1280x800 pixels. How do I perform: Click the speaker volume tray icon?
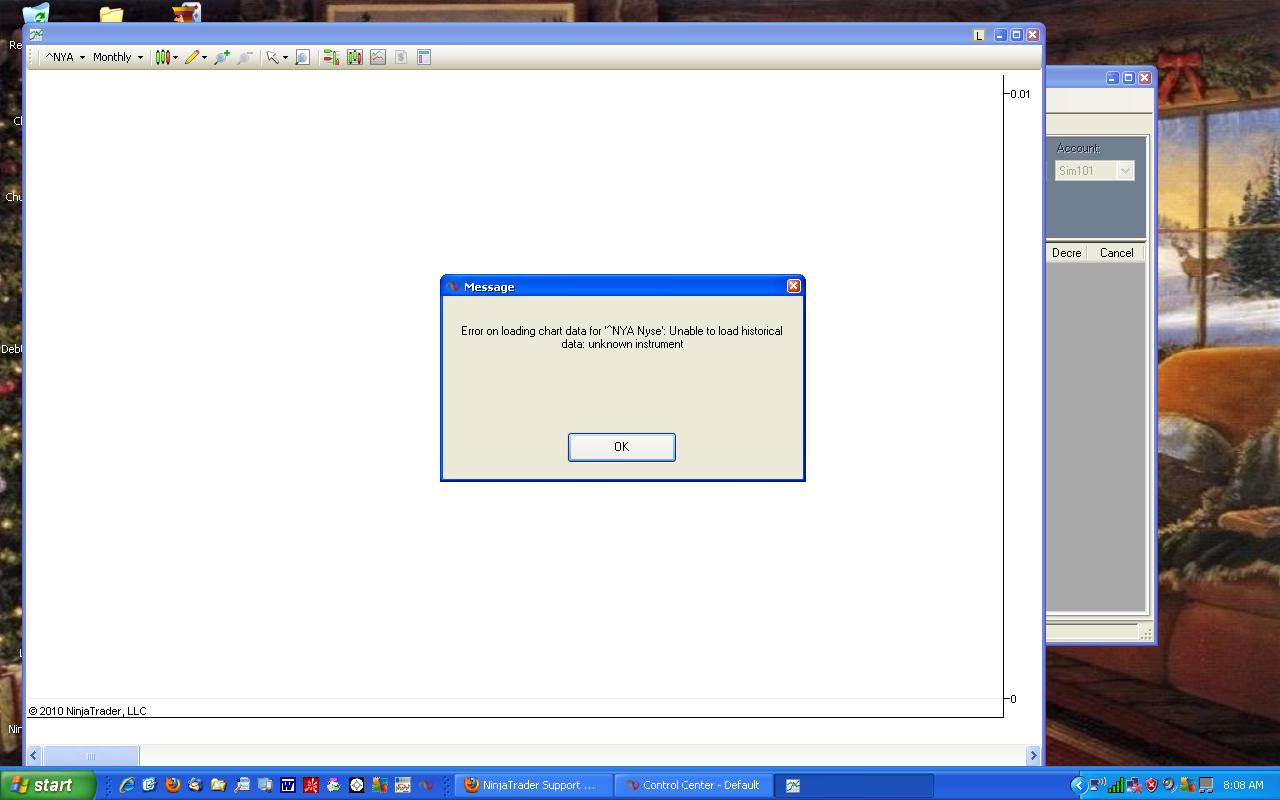(x=1168, y=785)
